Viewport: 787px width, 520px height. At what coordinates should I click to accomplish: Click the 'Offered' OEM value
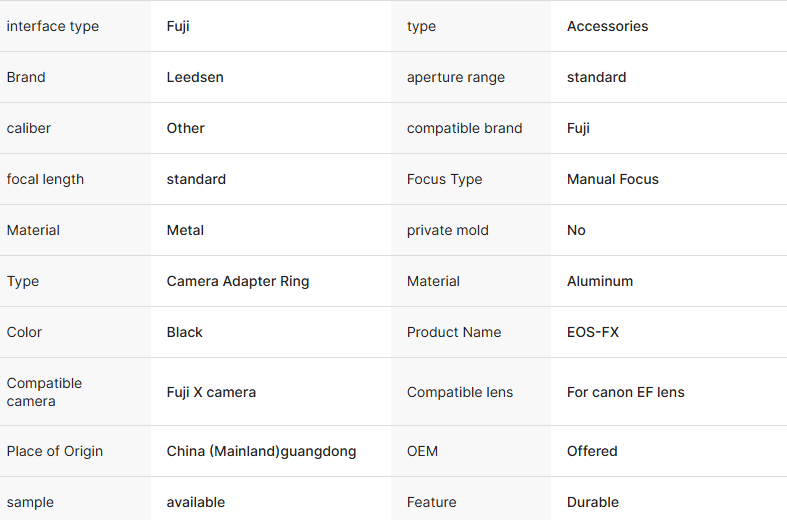click(592, 451)
